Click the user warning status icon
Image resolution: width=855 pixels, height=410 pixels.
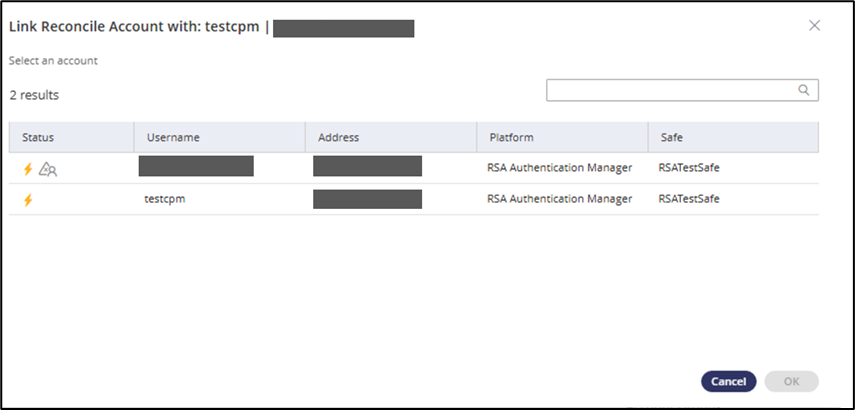(x=48, y=169)
